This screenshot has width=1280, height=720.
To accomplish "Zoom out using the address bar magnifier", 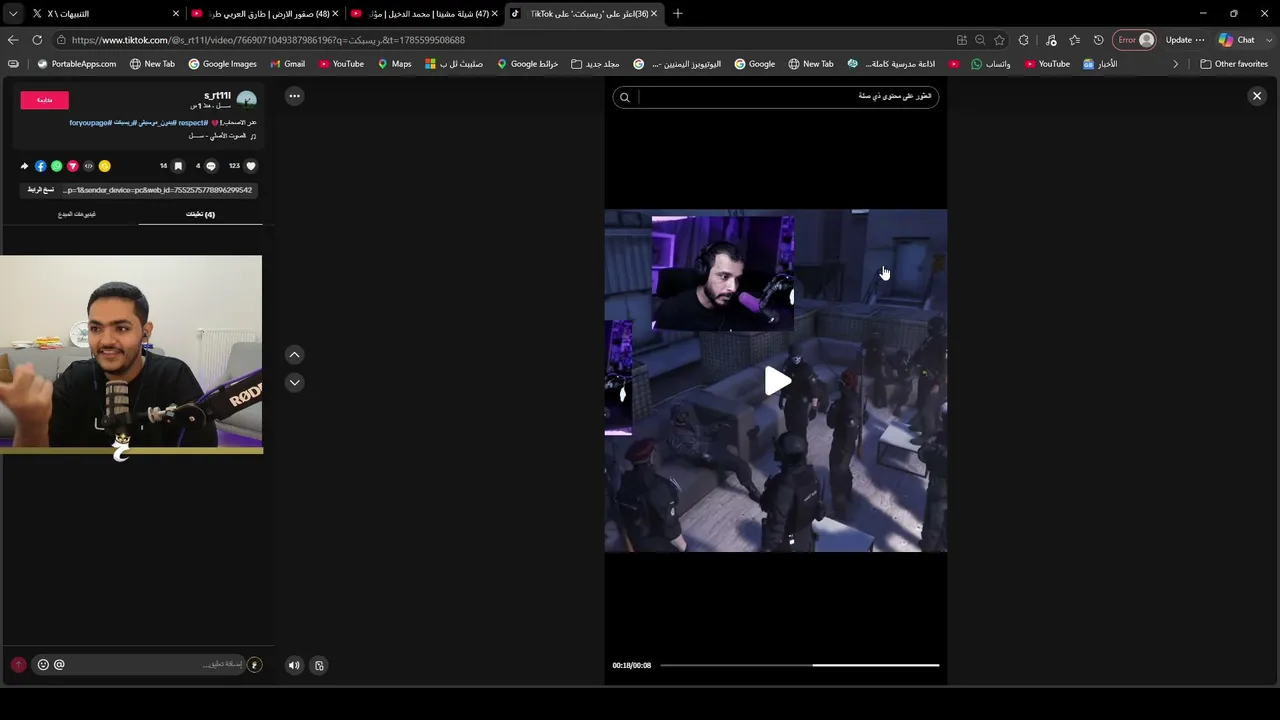I will [980, 40].
